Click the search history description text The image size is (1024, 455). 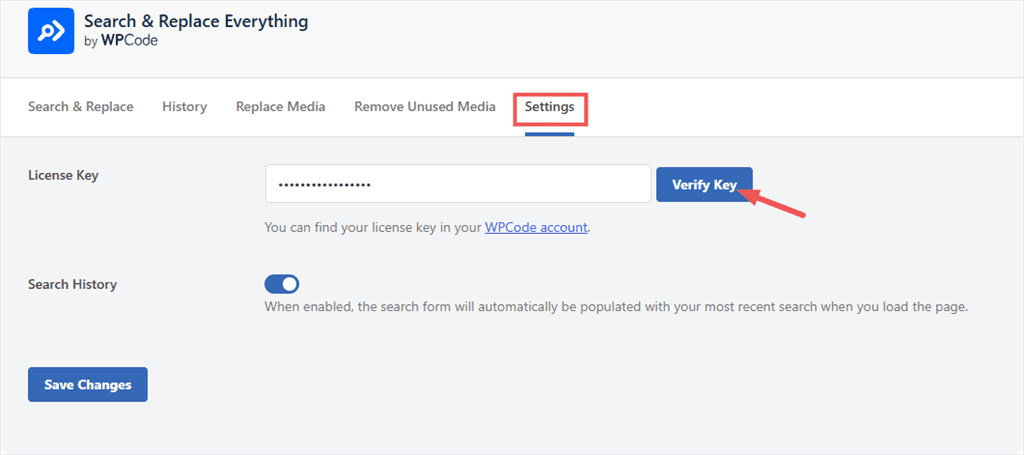point(616,307)
